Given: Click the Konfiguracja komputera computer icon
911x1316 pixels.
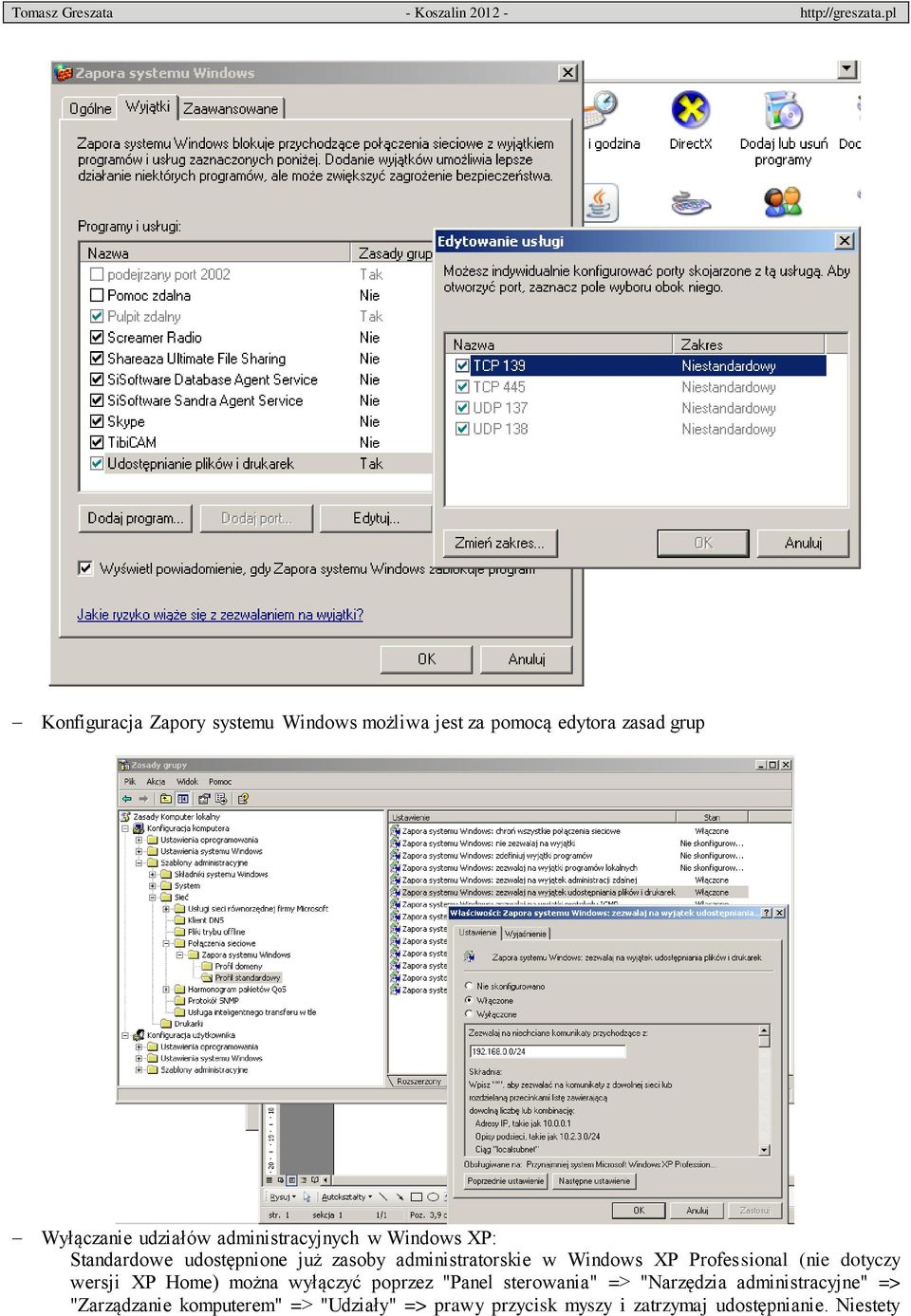Looking at the screenshot, I should point(139,828).
